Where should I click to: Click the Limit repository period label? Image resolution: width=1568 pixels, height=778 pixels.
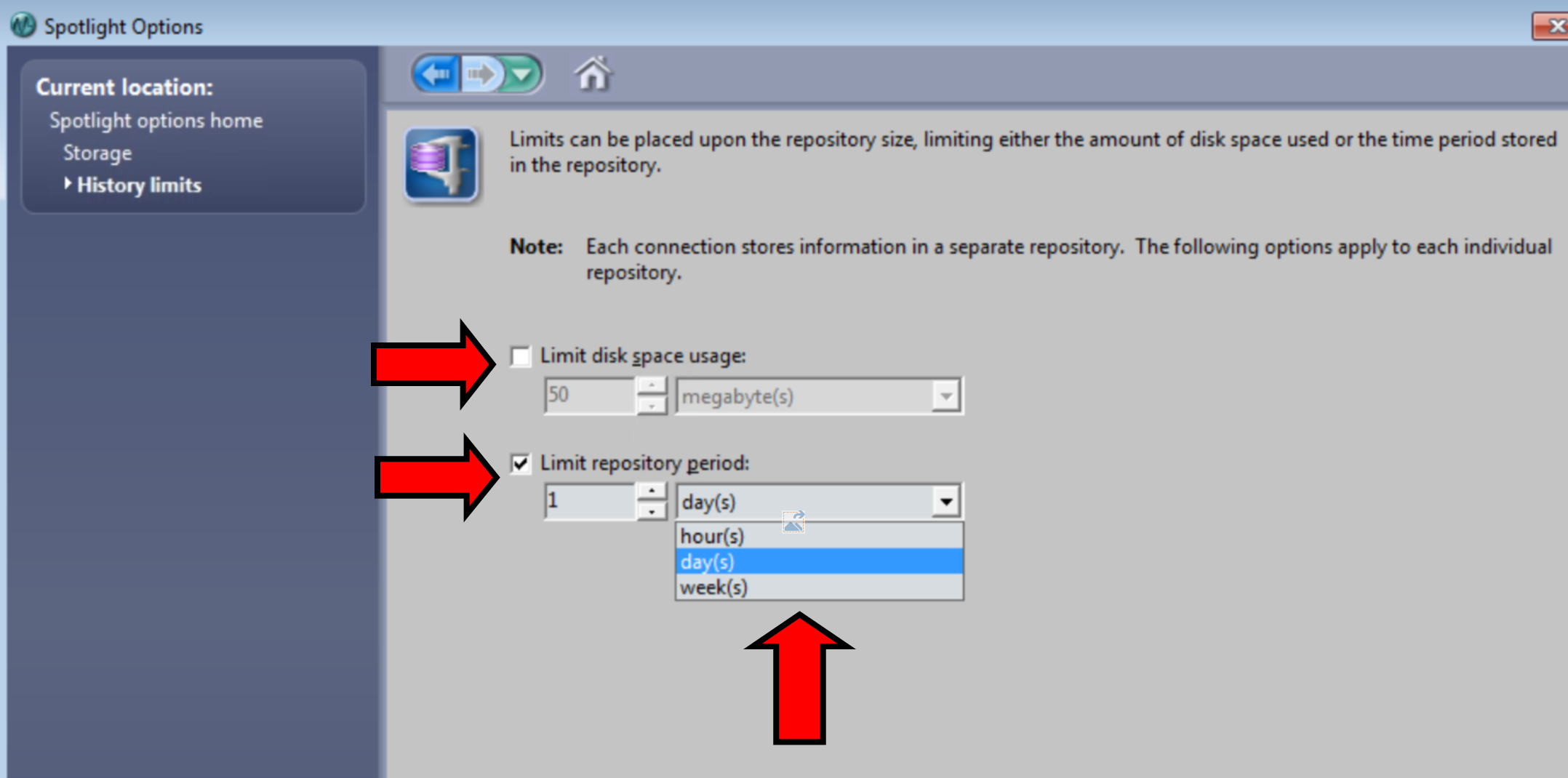click(644, 463)
